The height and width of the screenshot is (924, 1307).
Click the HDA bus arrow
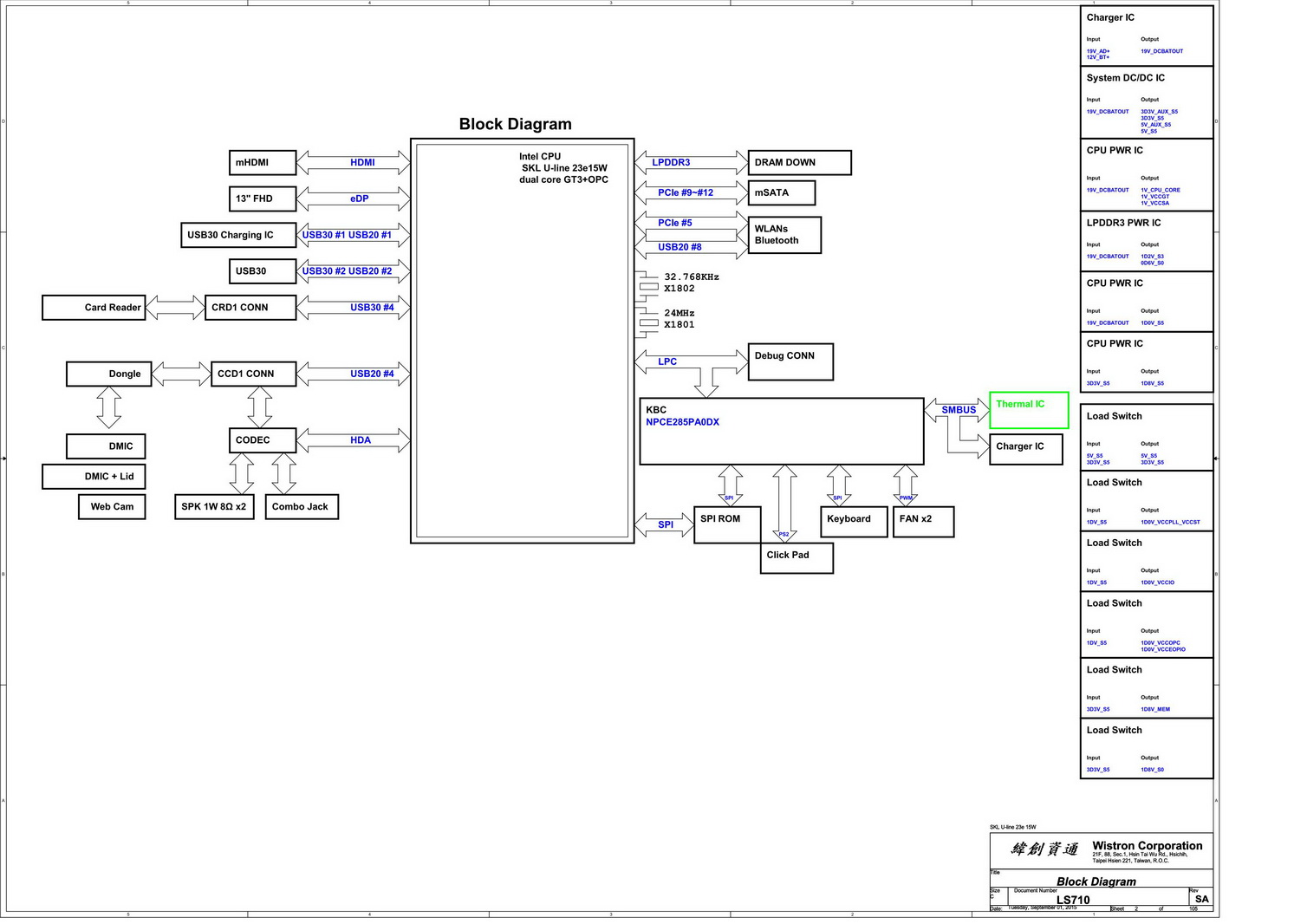pos(353,440)
